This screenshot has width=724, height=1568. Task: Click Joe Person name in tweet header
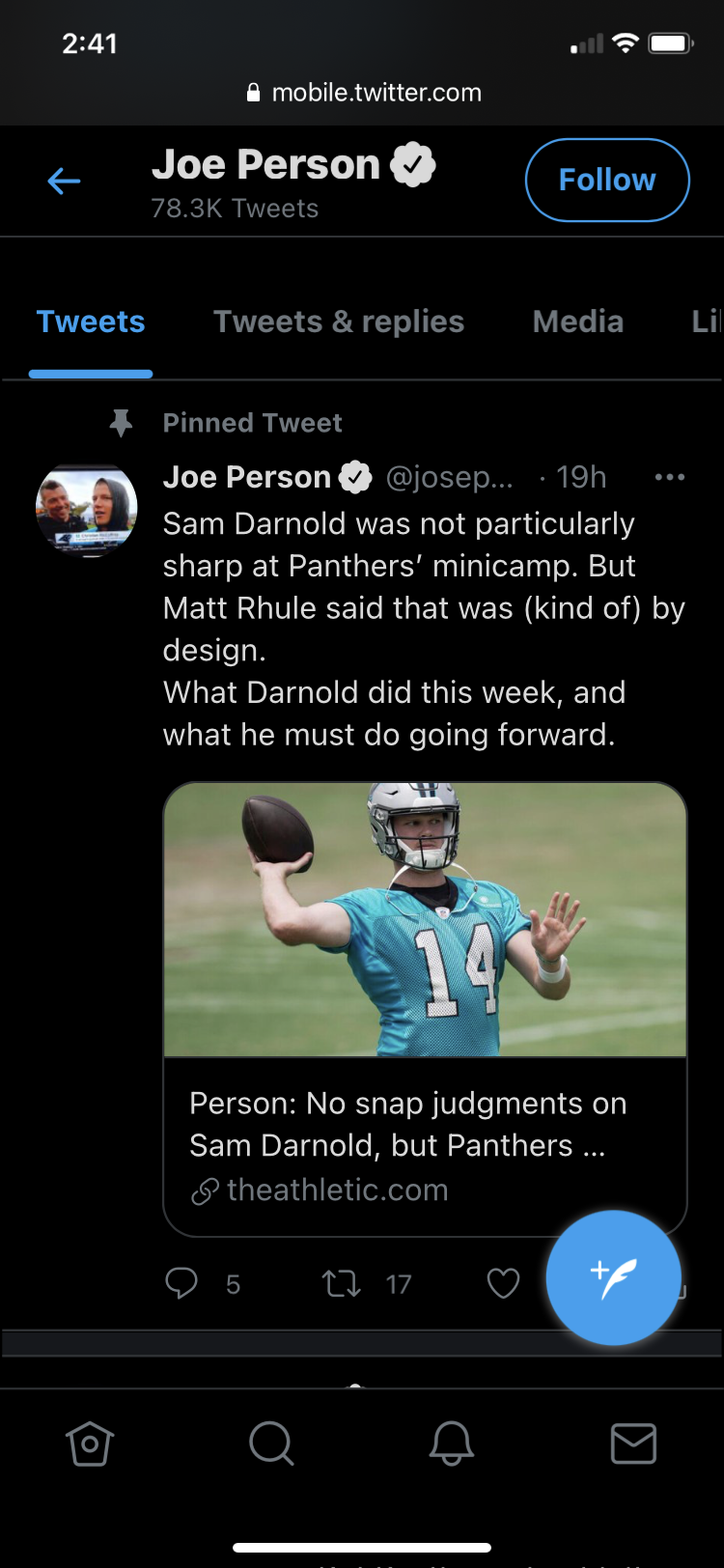click(247, 477)
